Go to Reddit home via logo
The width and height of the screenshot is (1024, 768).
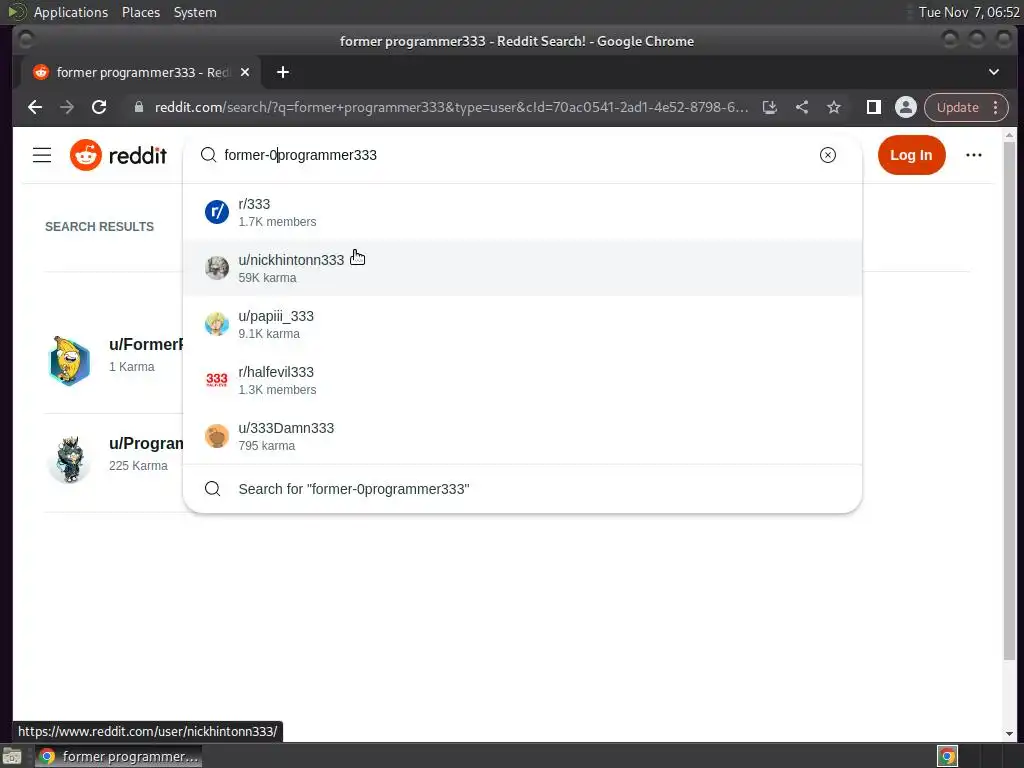(x=118, y=155)
